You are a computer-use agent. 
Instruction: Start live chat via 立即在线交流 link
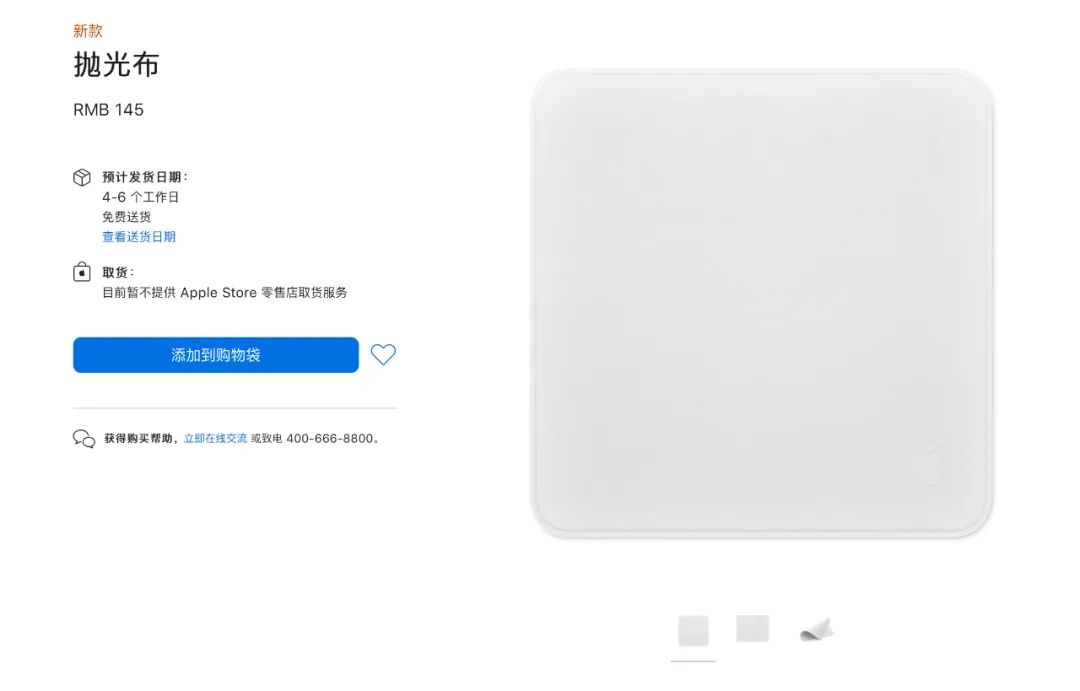pyautogui.click(x=215, y=438)
